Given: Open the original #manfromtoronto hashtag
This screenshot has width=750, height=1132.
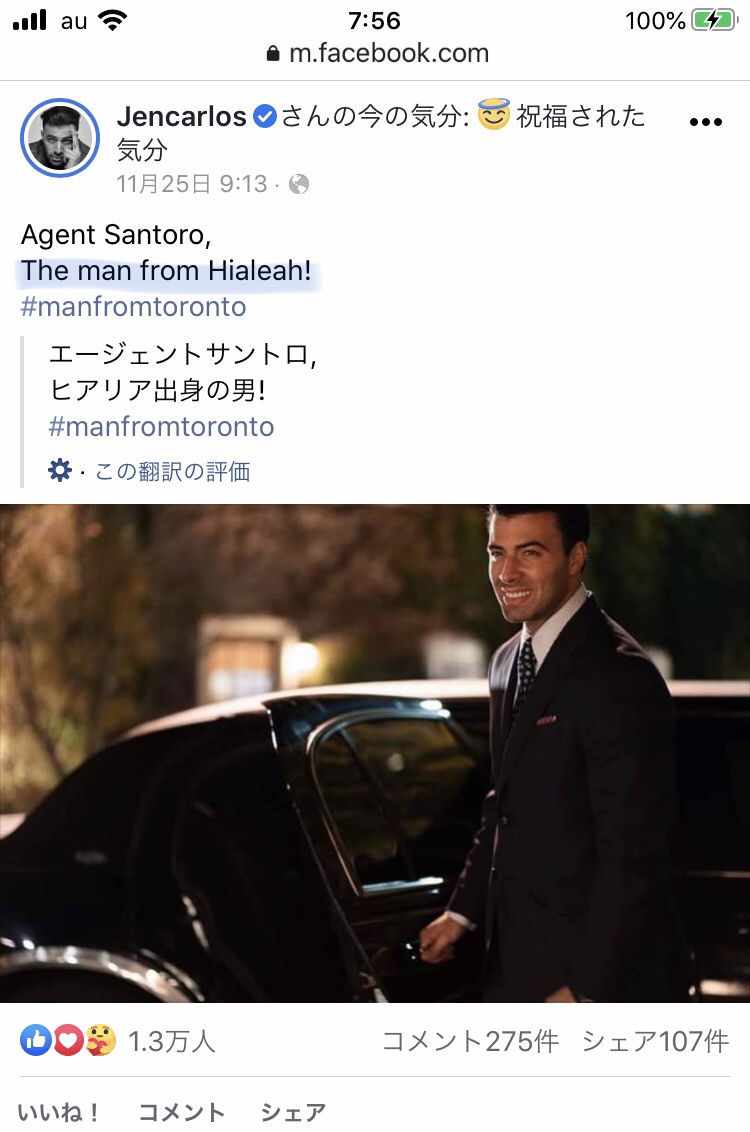Looking at the screenshot, I should [x=134, y=307].
